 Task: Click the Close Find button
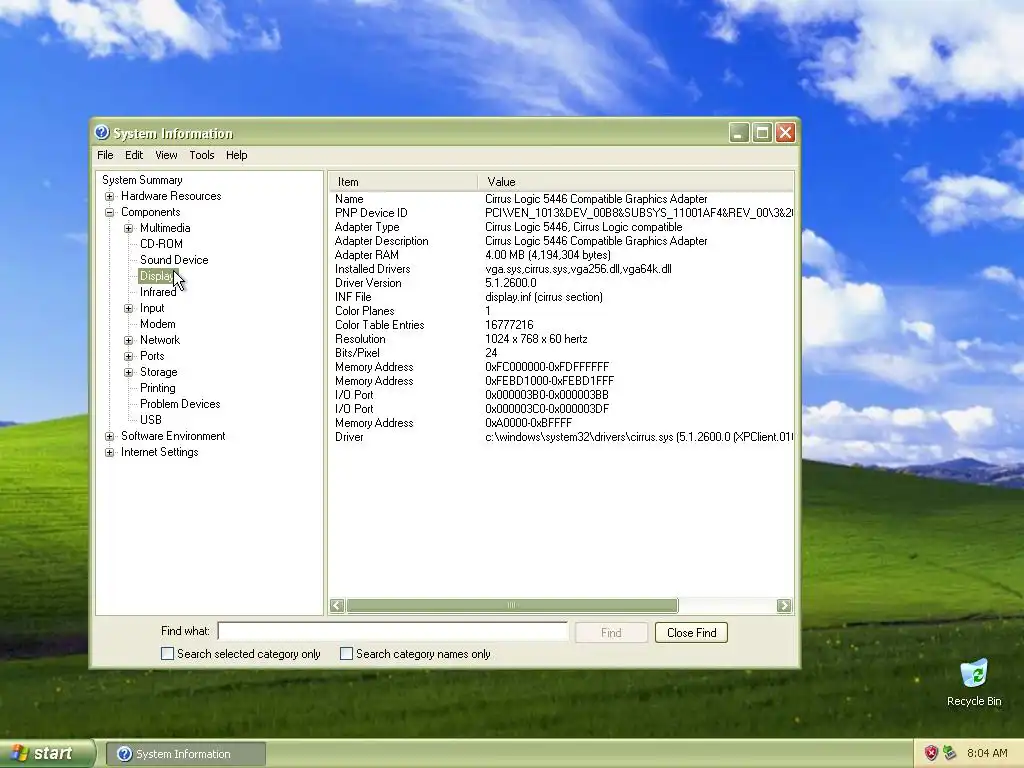(692, 632)
